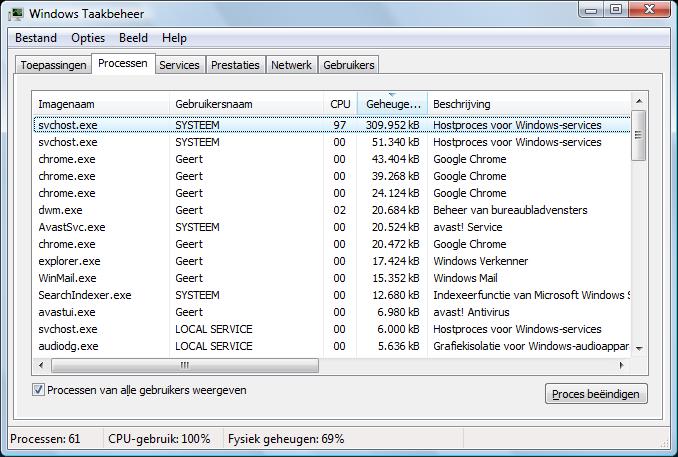Sort by the Geheugen column header
The height and width of the screenshot is (457, 678).
point(392,104)
